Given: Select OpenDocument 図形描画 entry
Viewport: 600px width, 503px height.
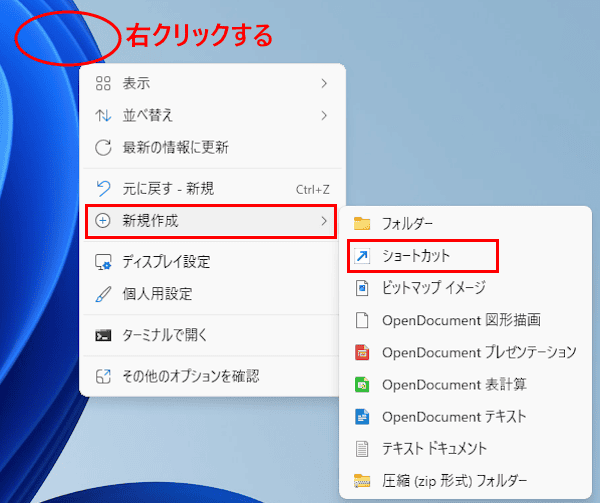Looking at the screenshot, I should (x=465, y=320).
